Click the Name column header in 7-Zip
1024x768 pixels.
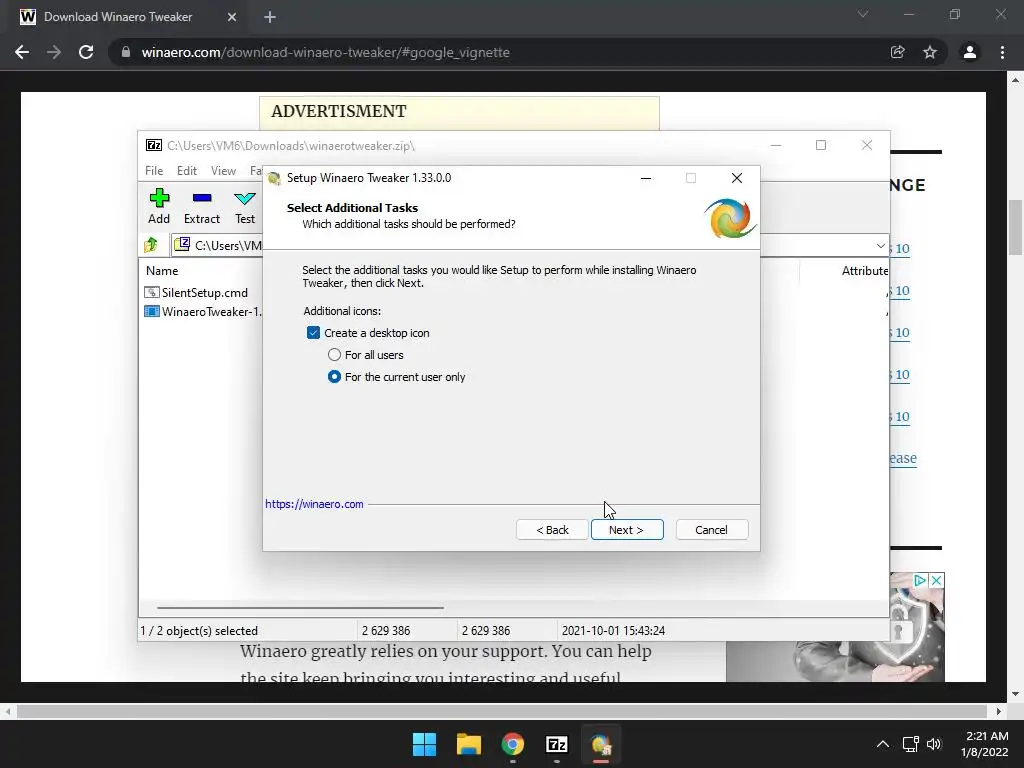tap(162, 270)
